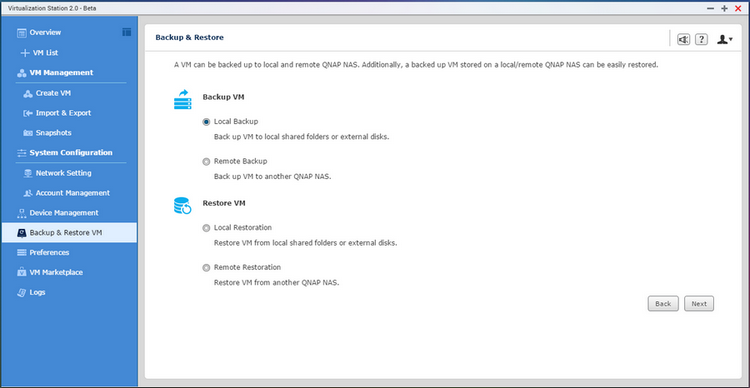
Task: Click the Back button
Action: 663,304
